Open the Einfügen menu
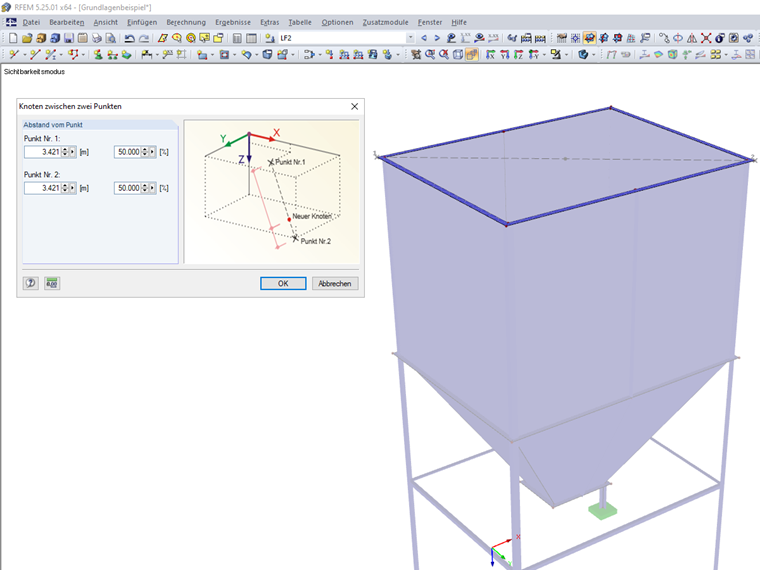 142,22
